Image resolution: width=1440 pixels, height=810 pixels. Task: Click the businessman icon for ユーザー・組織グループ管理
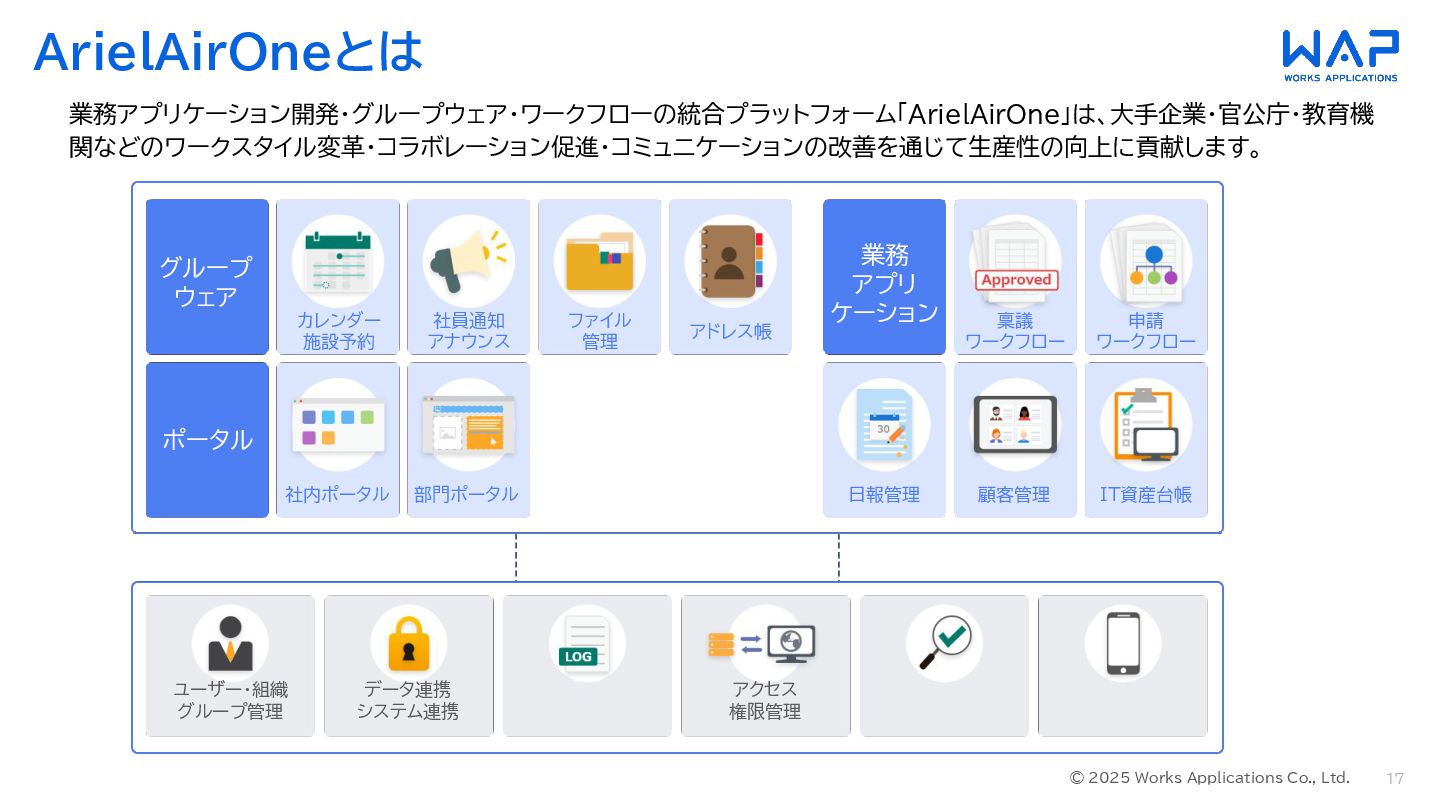(x=231, y=643)
